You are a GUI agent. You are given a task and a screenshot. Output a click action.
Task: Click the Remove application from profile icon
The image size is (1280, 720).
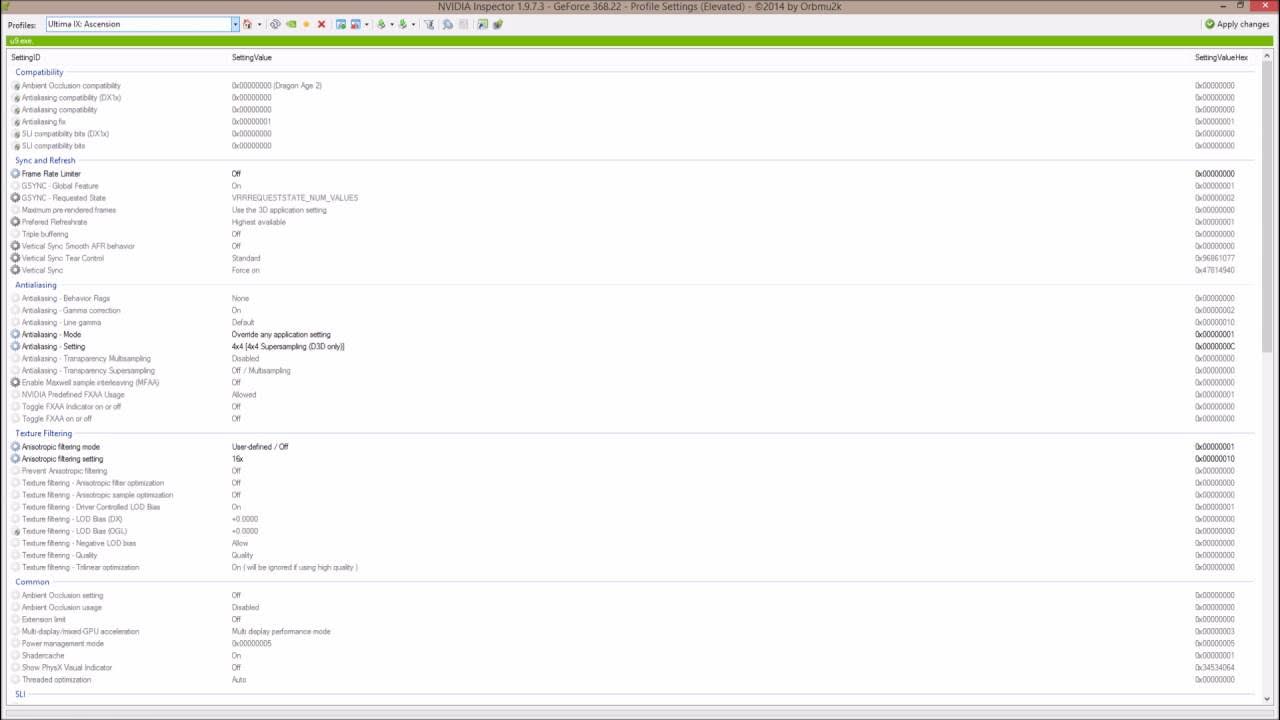pyautogui.click(x=356, y=24)
